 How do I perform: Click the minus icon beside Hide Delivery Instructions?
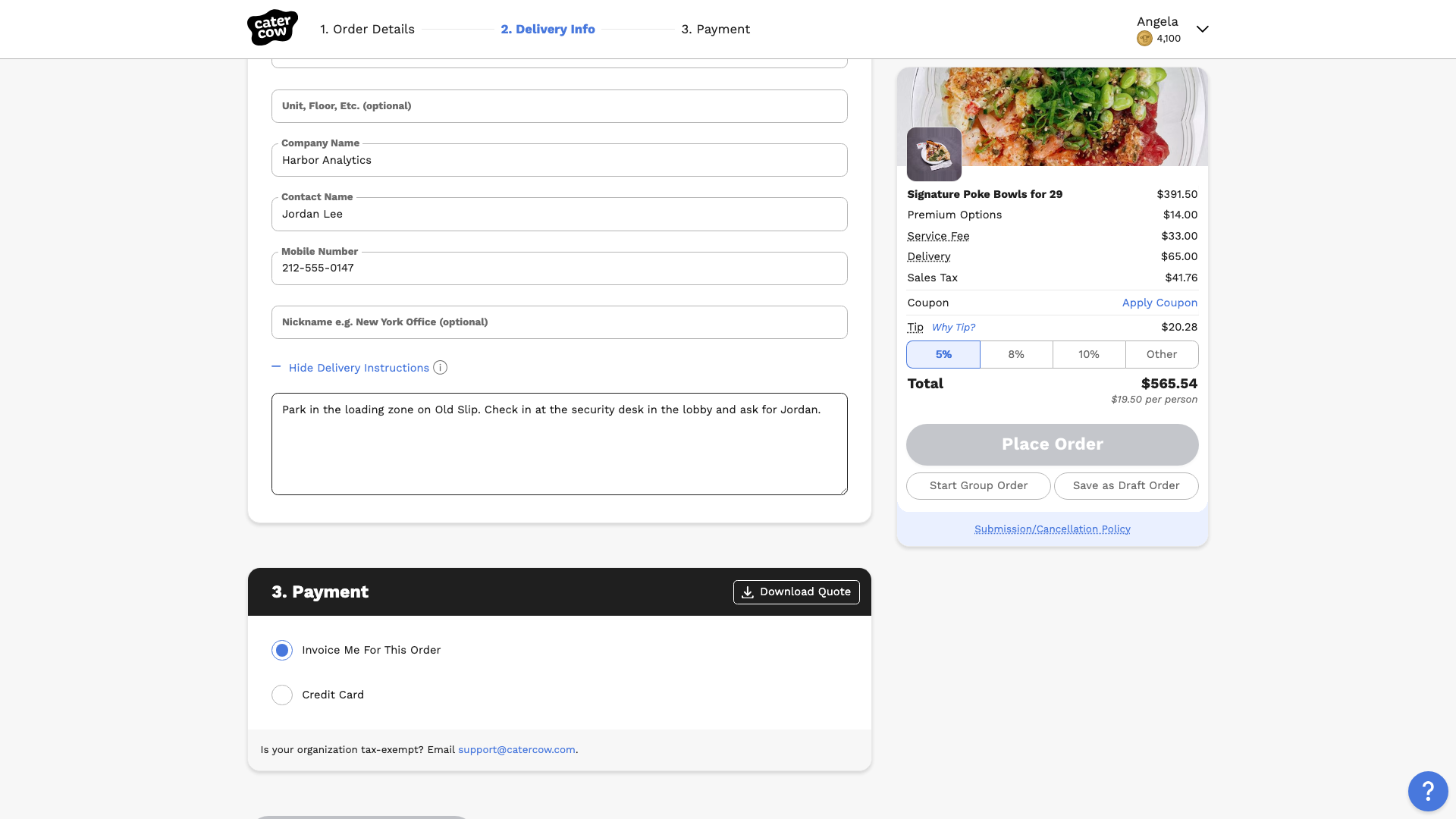pyautogui.click(x=276, y=367)
